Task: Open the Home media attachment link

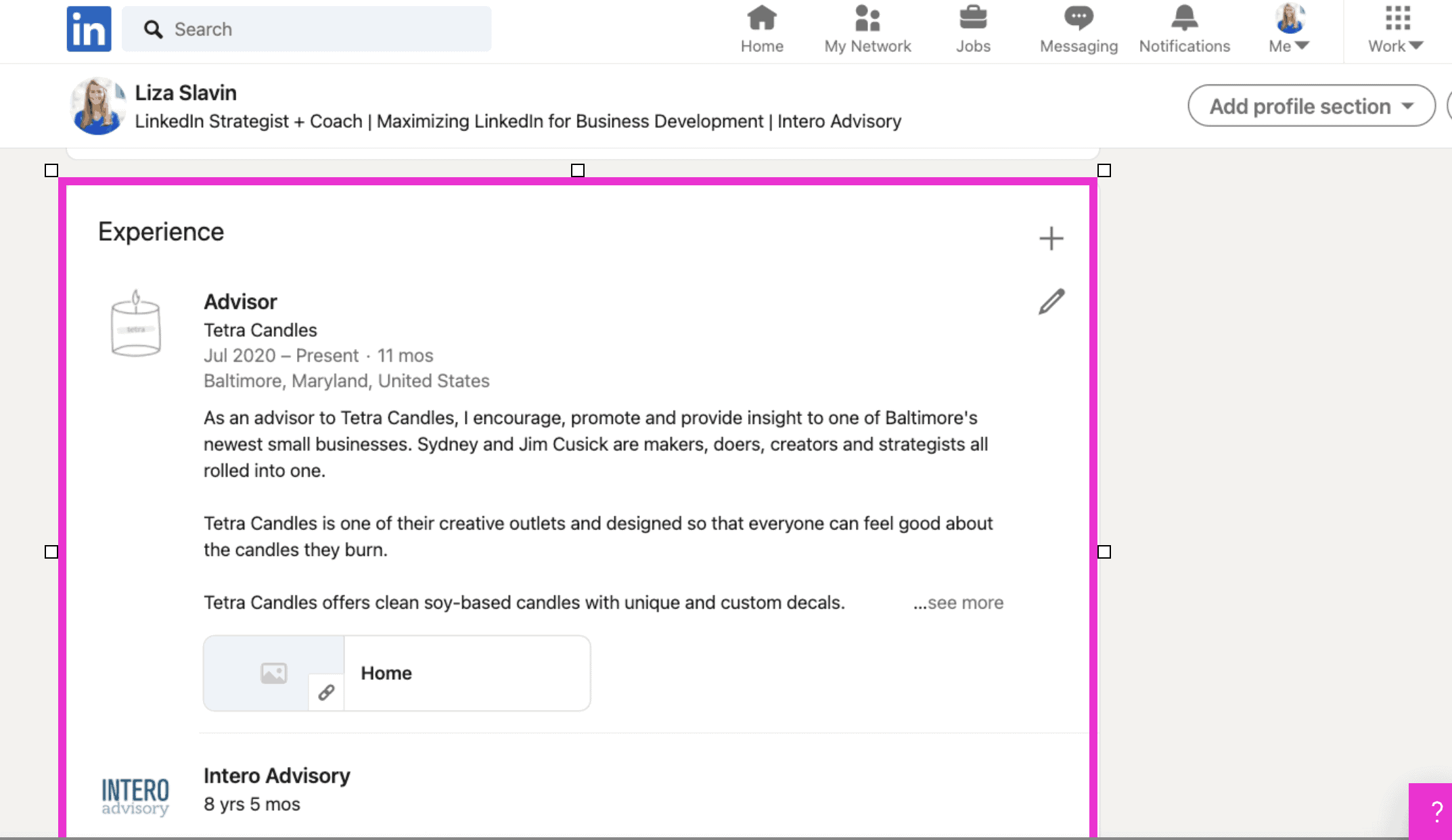Action: (396, 673)
